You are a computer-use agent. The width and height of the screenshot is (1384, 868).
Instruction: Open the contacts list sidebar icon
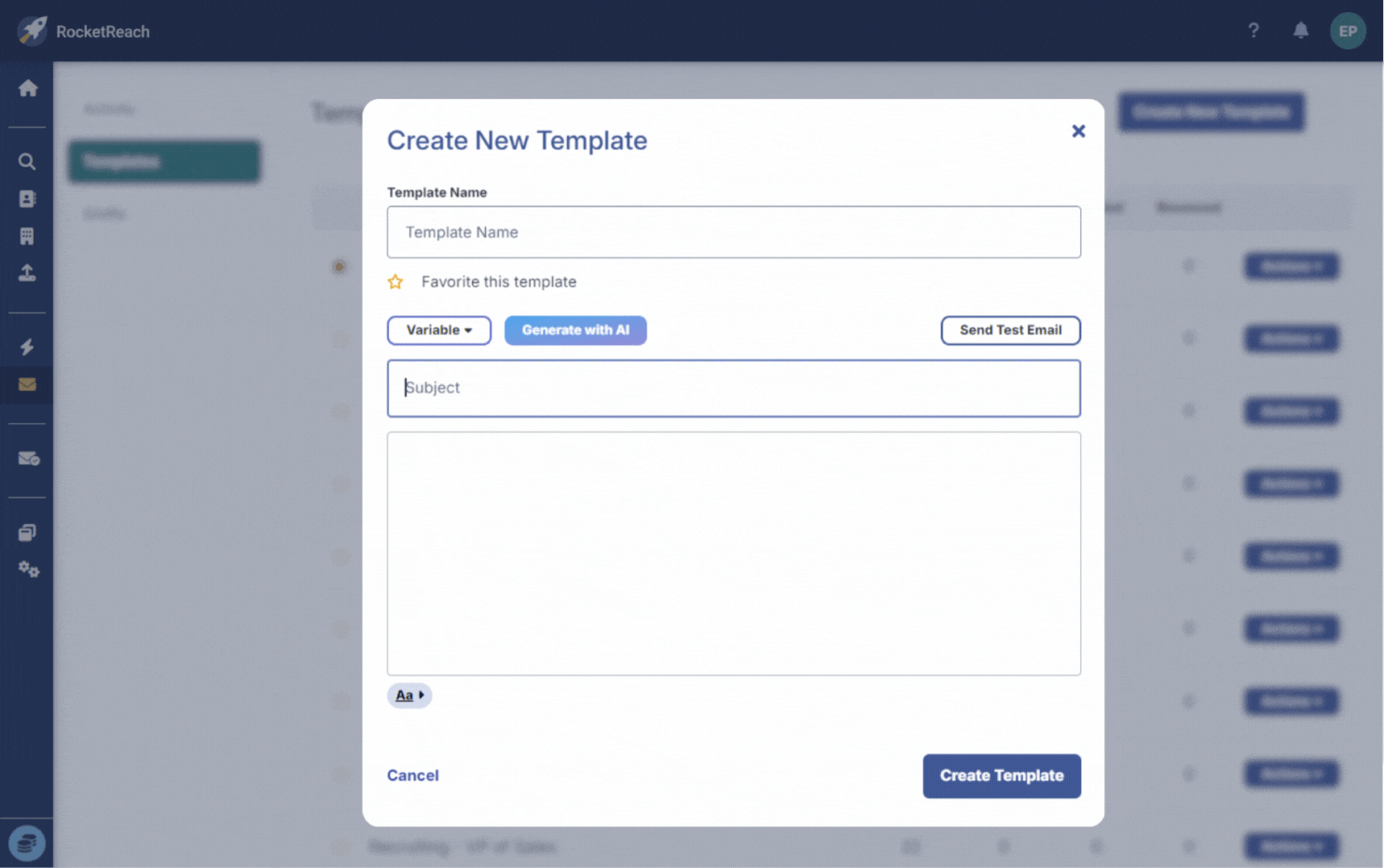(27, 200)
